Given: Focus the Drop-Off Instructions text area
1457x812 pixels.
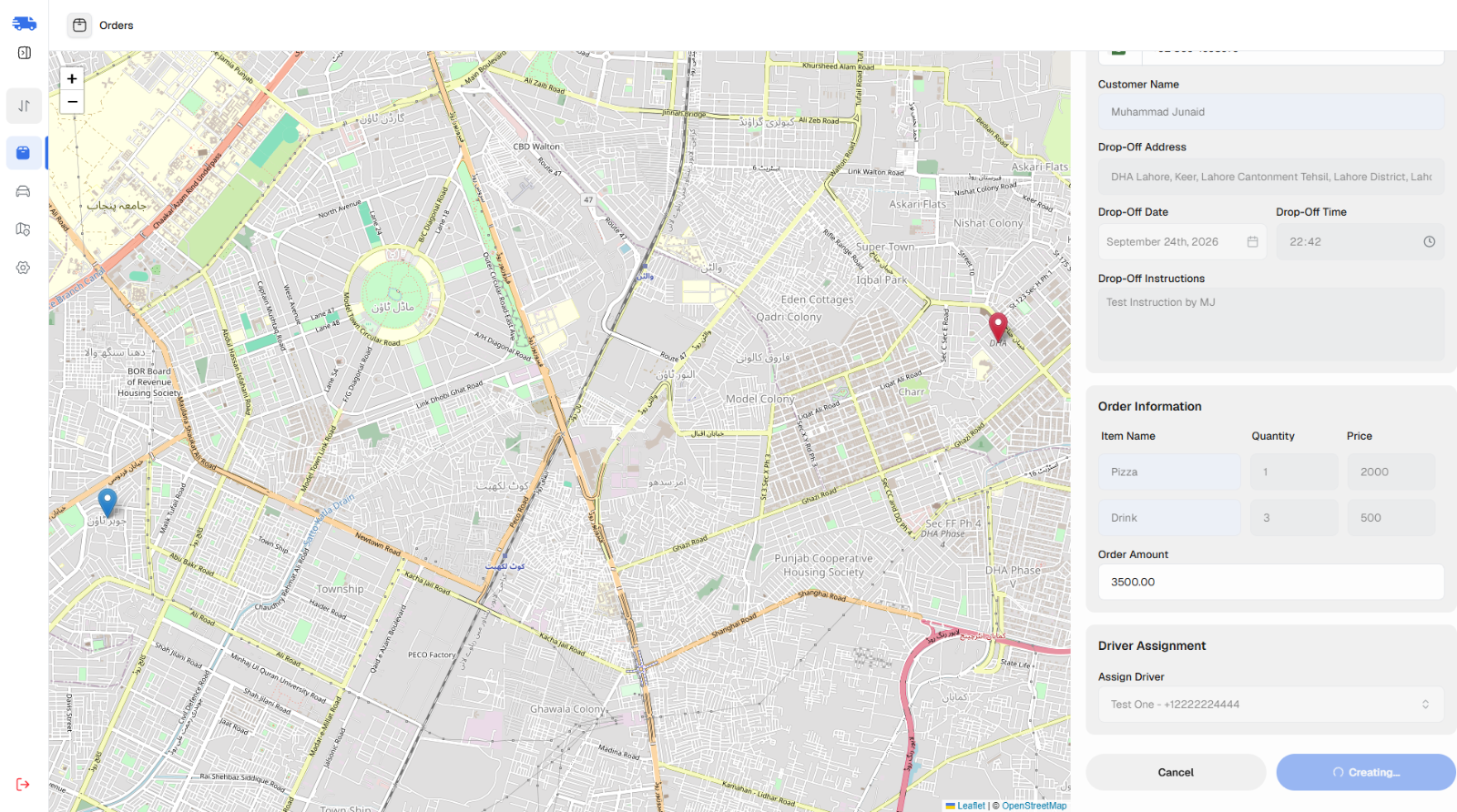Looking at the screenshot, I should click(x=1271, y=324).
